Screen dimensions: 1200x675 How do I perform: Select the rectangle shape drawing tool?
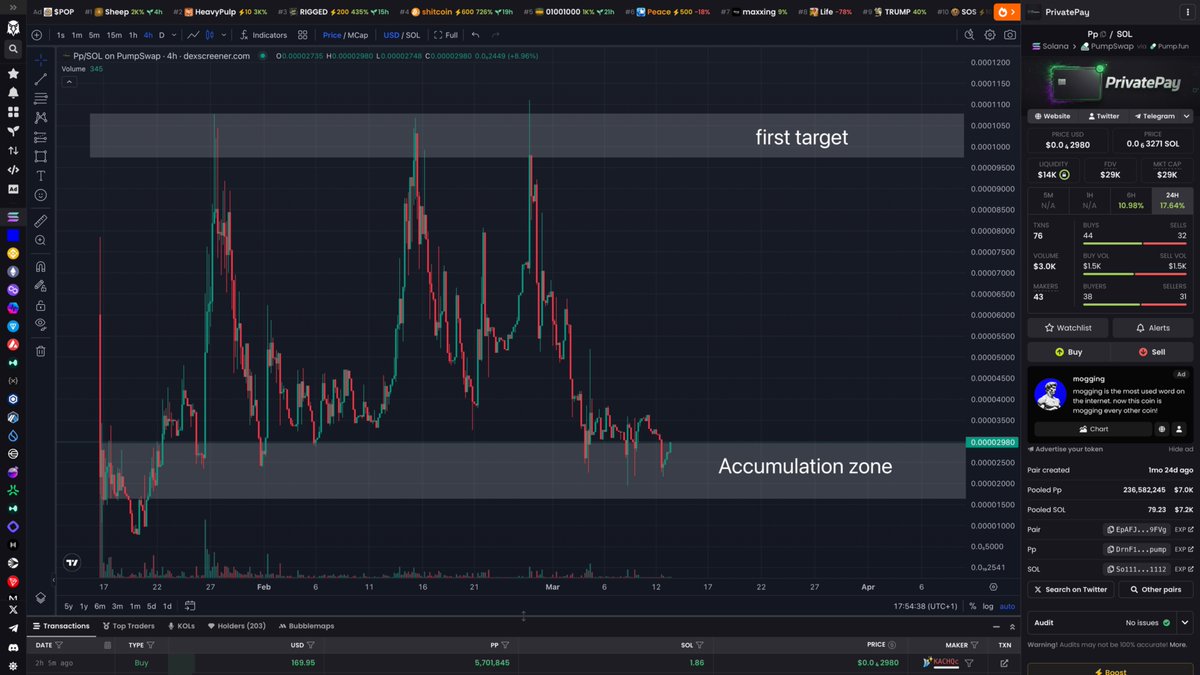click(x=41, y=156)
